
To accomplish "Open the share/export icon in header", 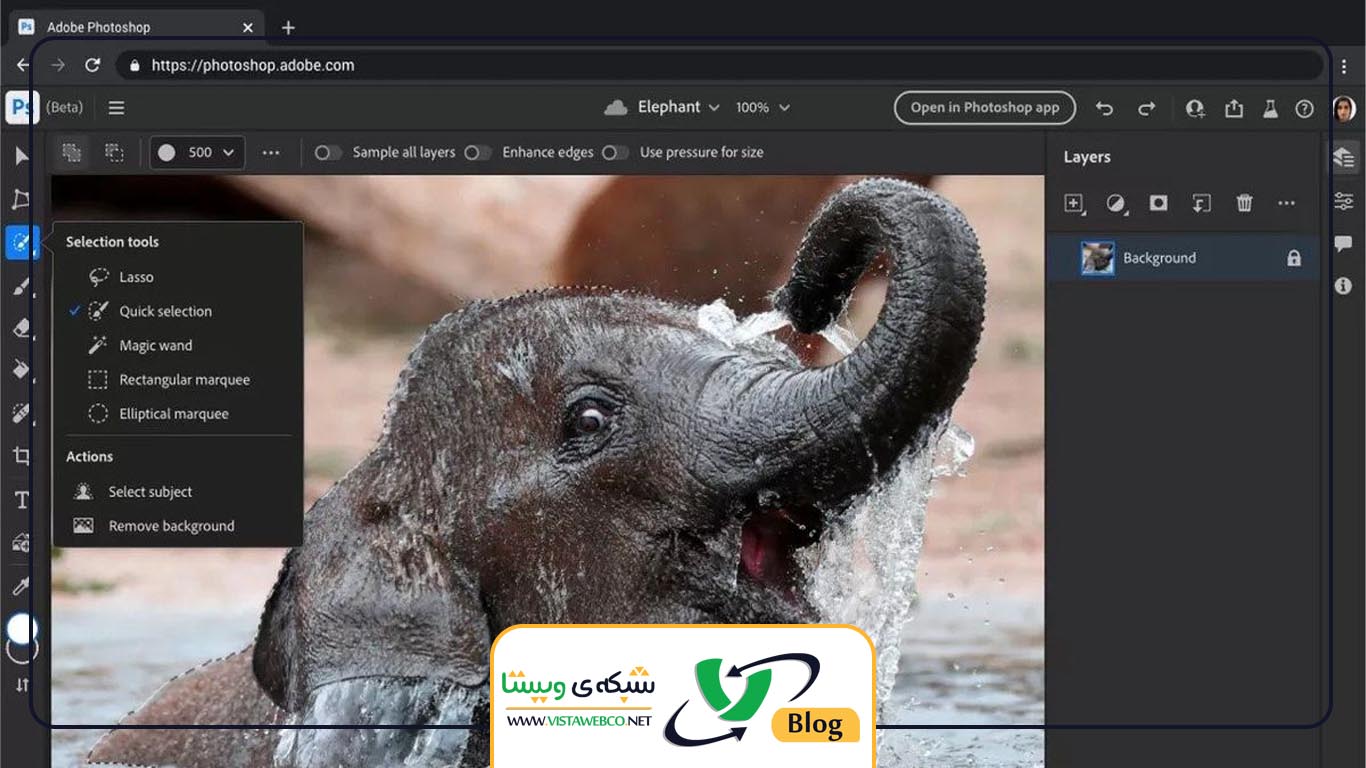I will (x=1234, y=108).
